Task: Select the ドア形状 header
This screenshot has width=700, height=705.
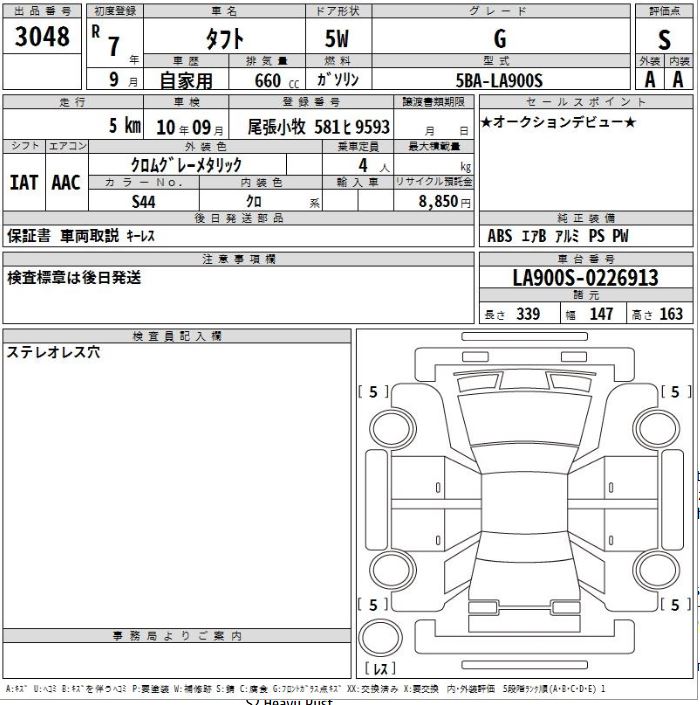Action: pos(338,11)
